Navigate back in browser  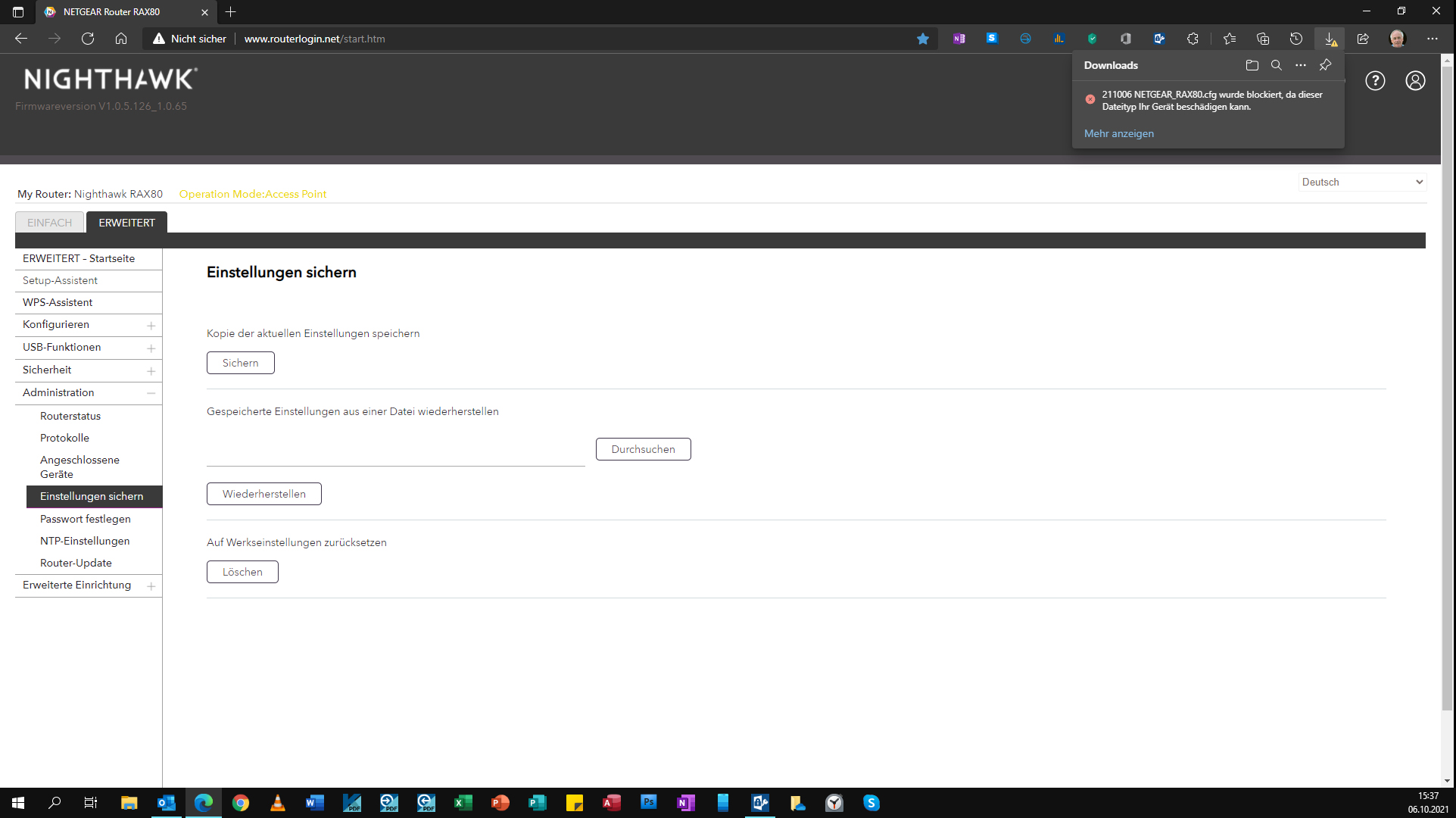pos(21,39)
